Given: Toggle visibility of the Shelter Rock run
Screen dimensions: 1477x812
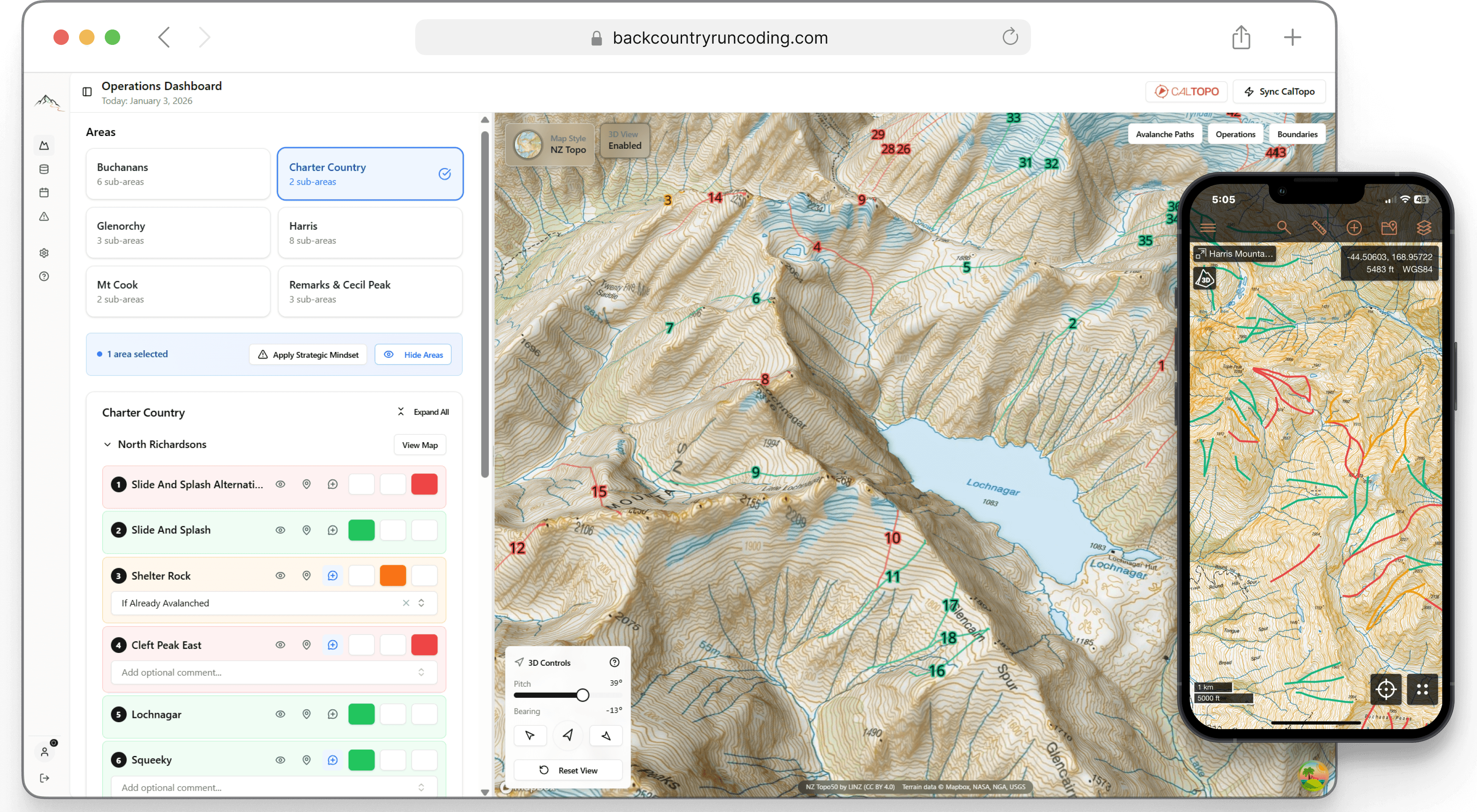Looking at the screenshot, I should click(x=280, y=575).
